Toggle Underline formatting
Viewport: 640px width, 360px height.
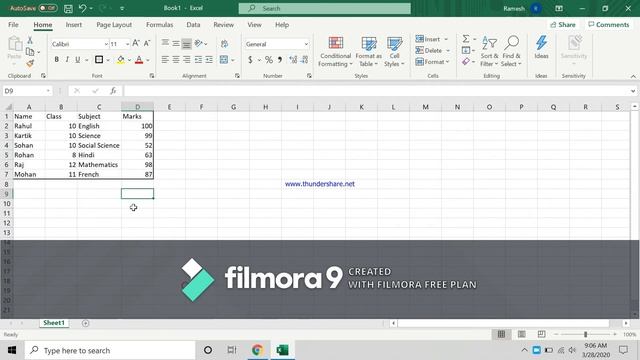(78, 60)
